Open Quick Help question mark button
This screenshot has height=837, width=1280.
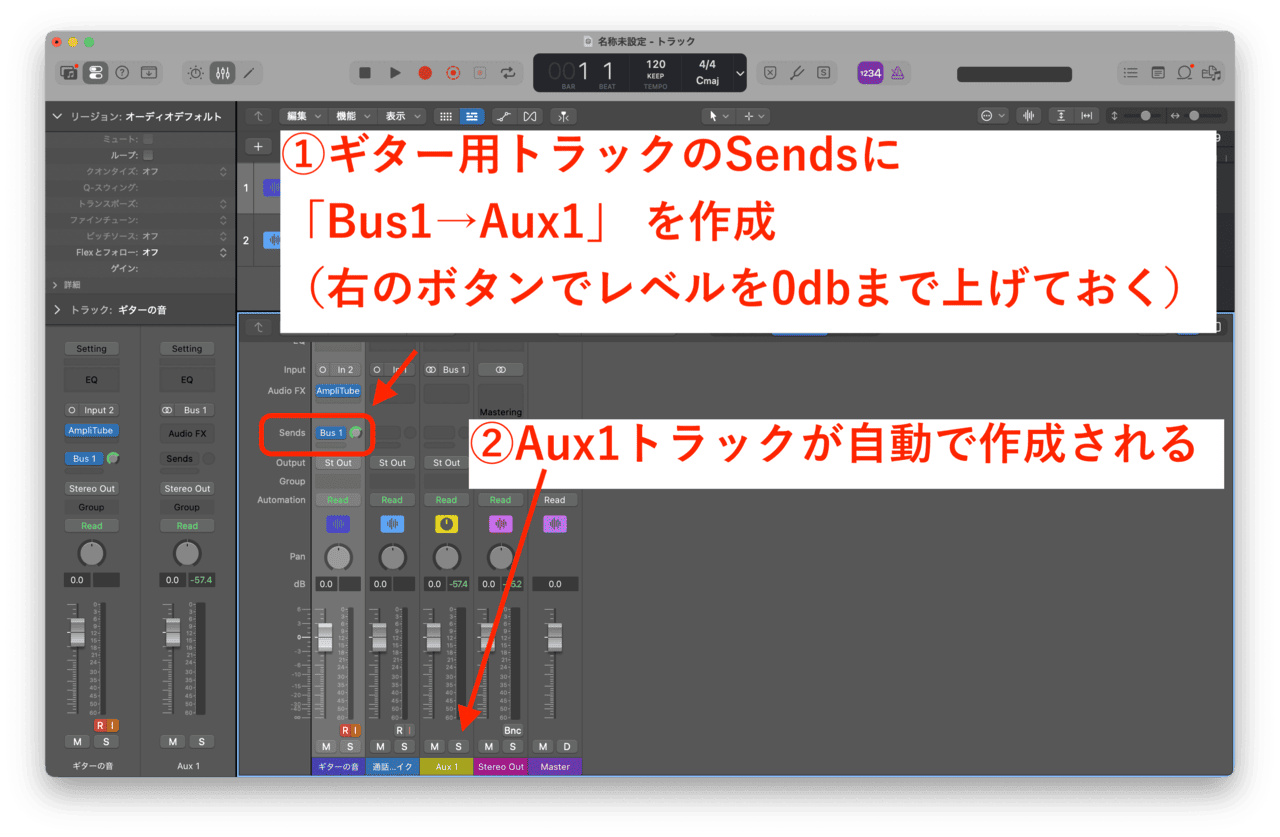pos(122,72)
